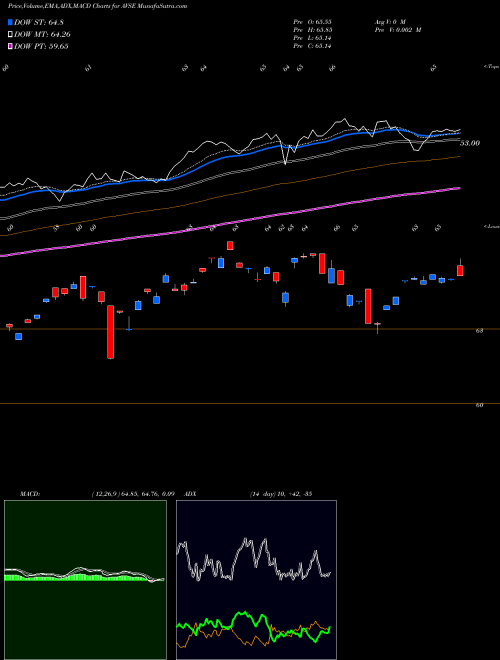Open the green MACD chart panel
This screenshot has height=660, width=500.
click(85, 580)
